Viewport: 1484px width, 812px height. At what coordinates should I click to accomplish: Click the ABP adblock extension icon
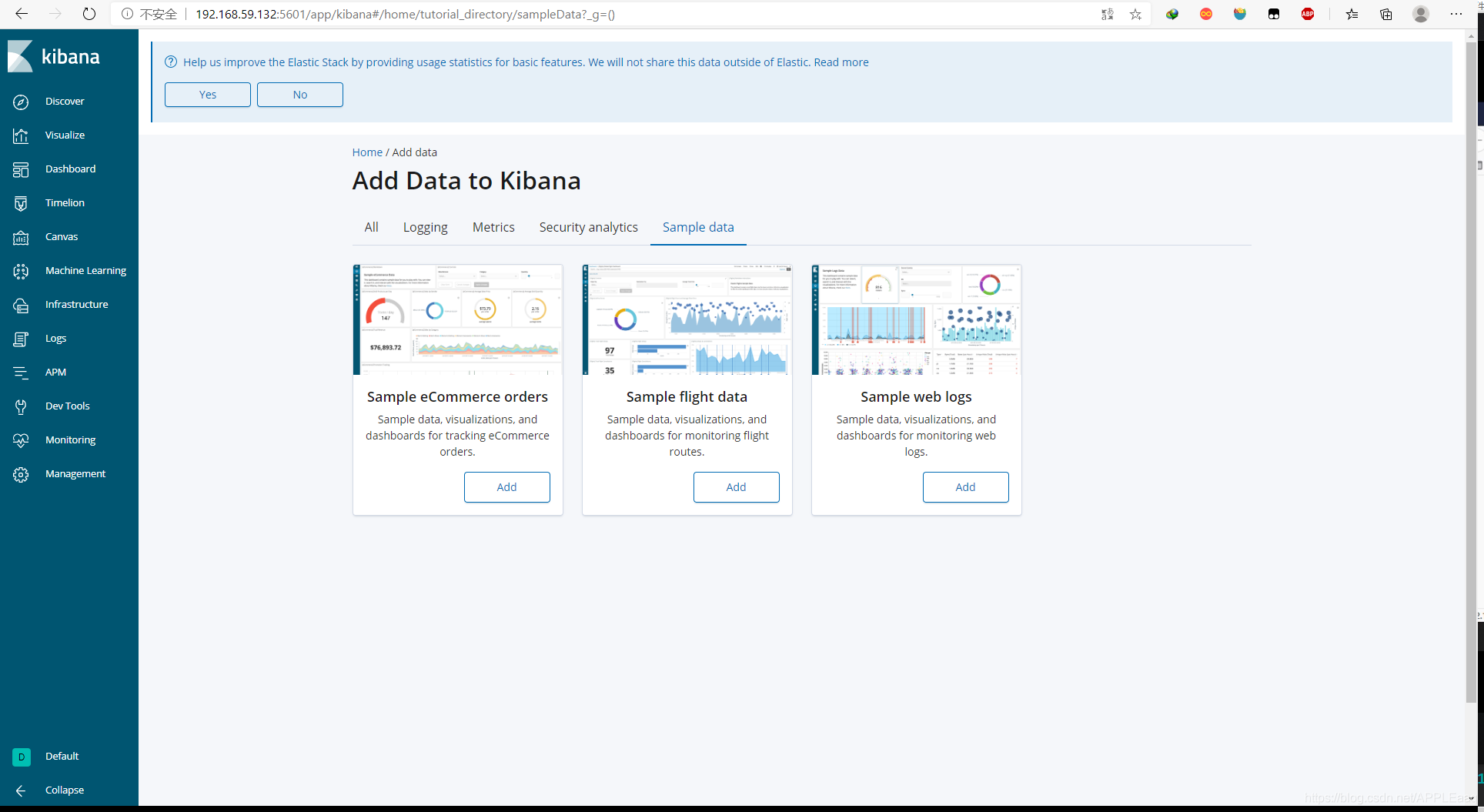click(x=1308, y=14)
